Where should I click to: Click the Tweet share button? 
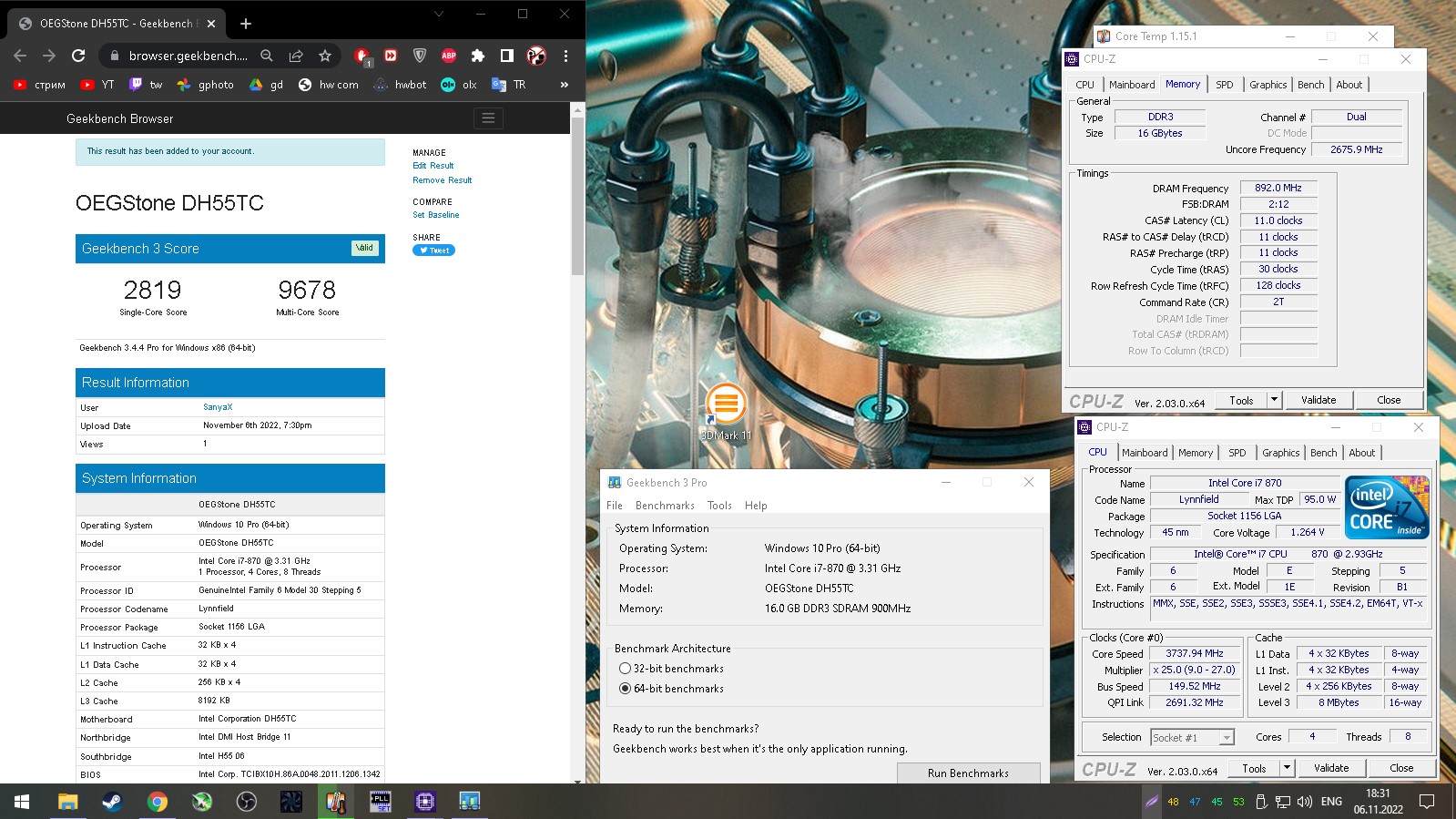point(433,250)
